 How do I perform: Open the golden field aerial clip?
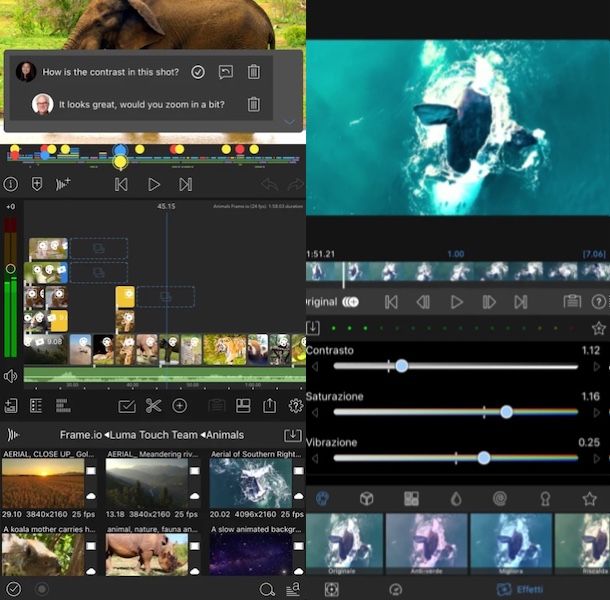click(43, 483)
